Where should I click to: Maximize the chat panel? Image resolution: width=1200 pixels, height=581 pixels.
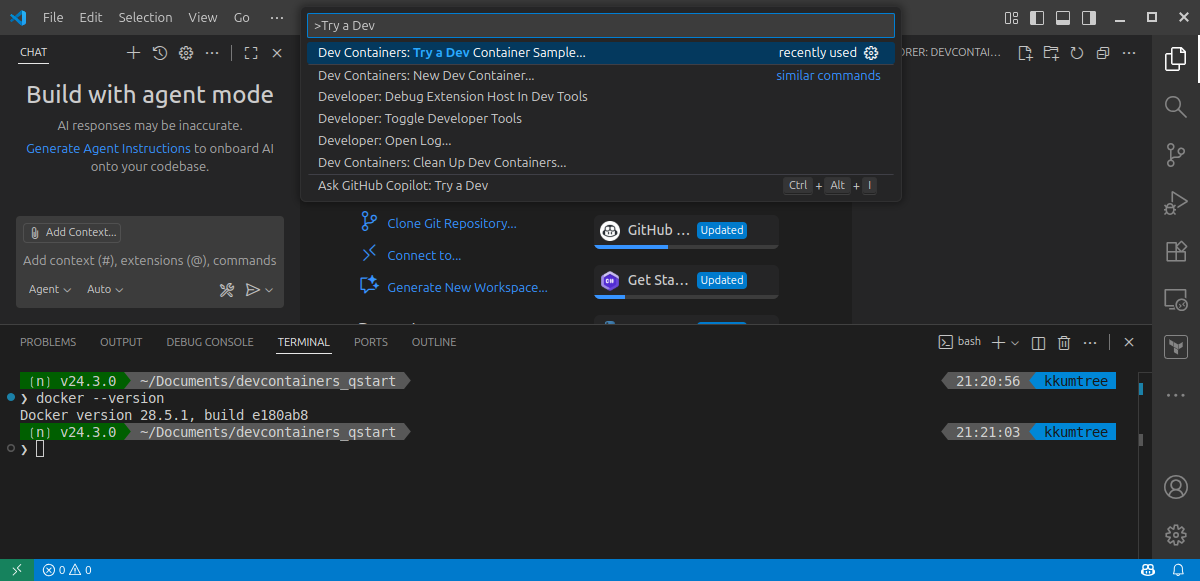[x=251, y=53]
